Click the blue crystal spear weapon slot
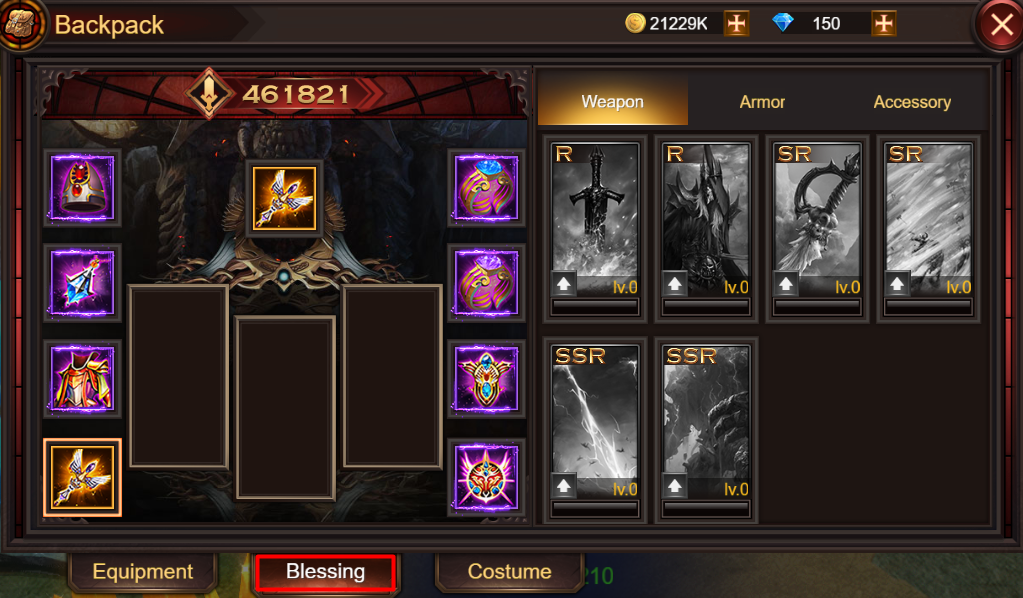The width and height of the screenshot is (1023, 598). point(82,283)
